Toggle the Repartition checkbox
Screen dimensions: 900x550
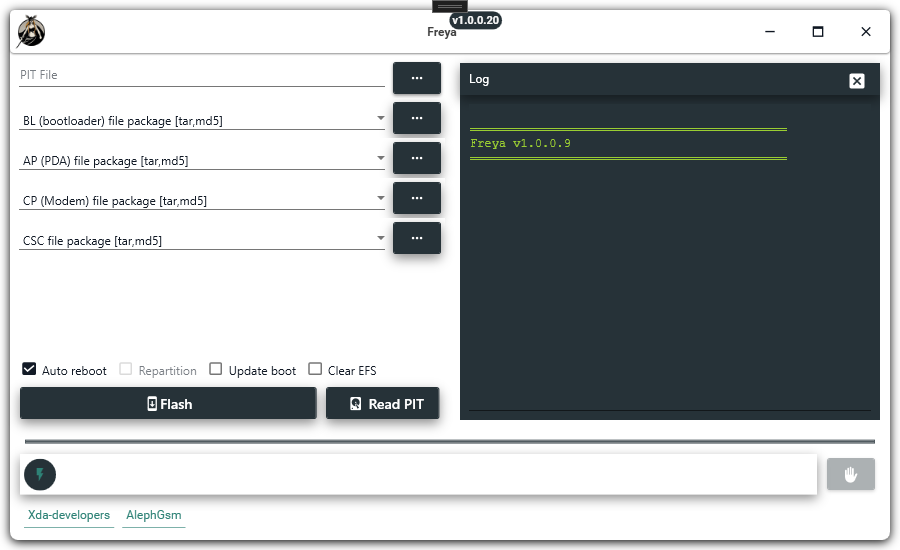[126, 369]
